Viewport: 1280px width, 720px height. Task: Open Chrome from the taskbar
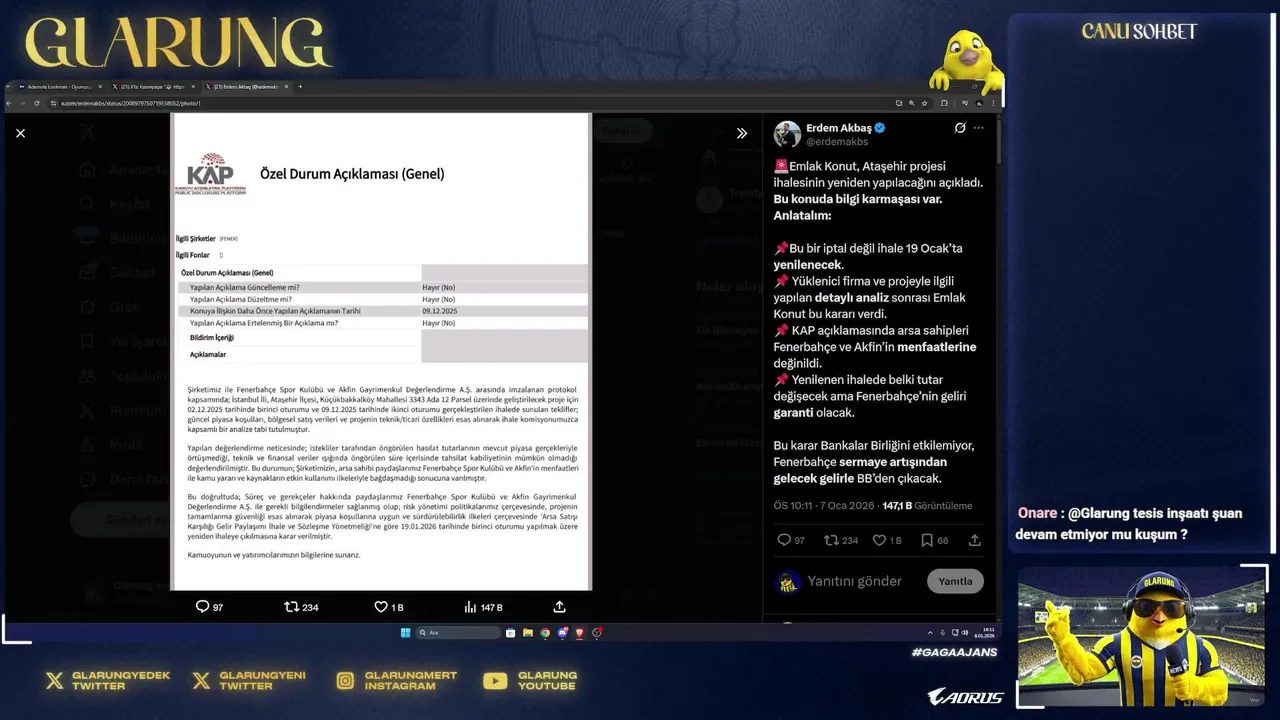(545, 632)
